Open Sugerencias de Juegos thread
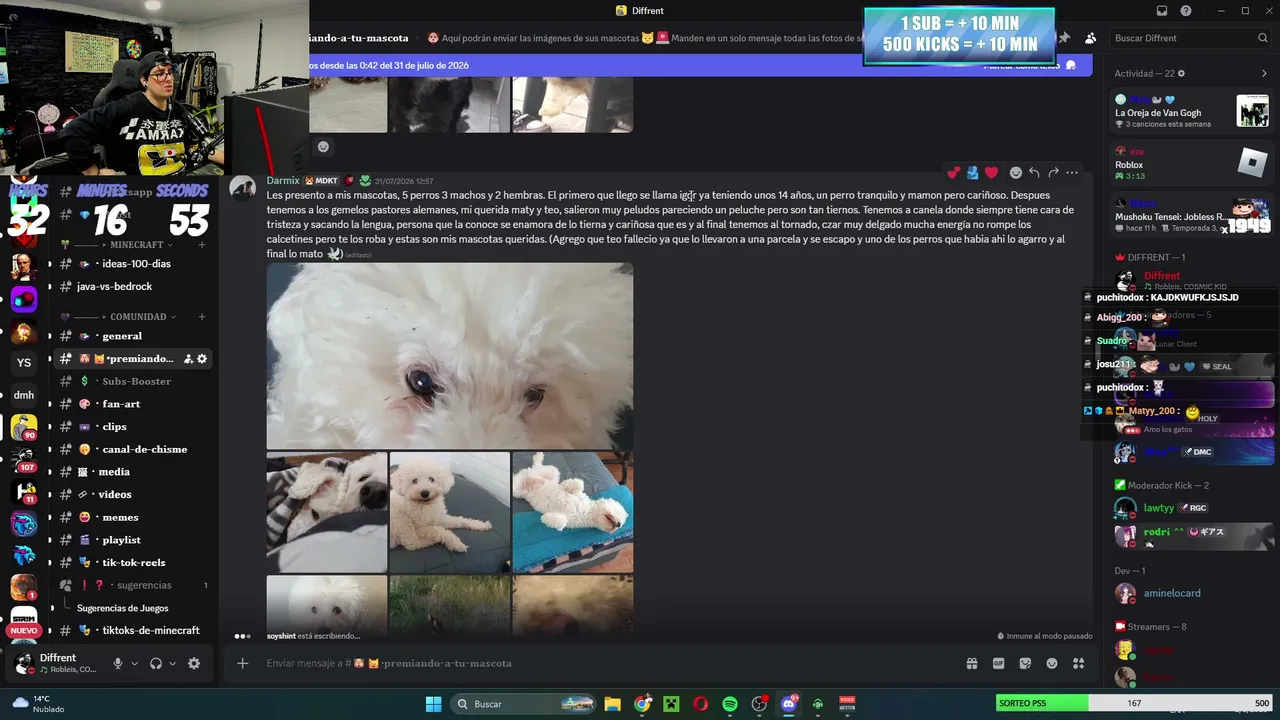The height and width of the screenshot is (720, 1280). [x=123, y=608]
